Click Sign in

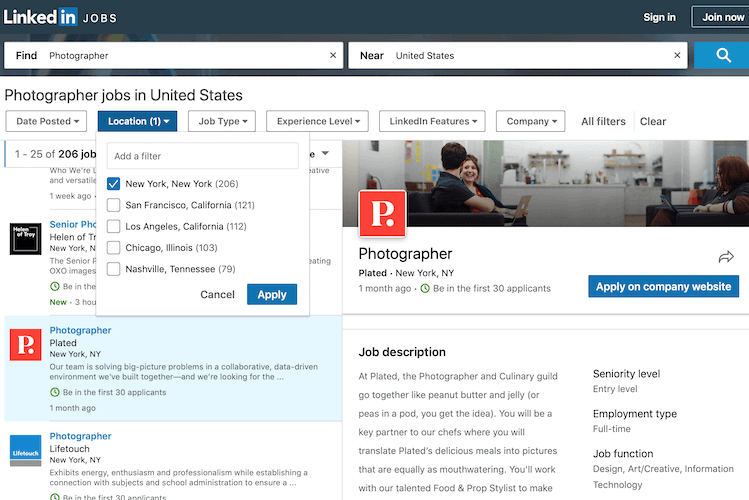click(659, 17)
